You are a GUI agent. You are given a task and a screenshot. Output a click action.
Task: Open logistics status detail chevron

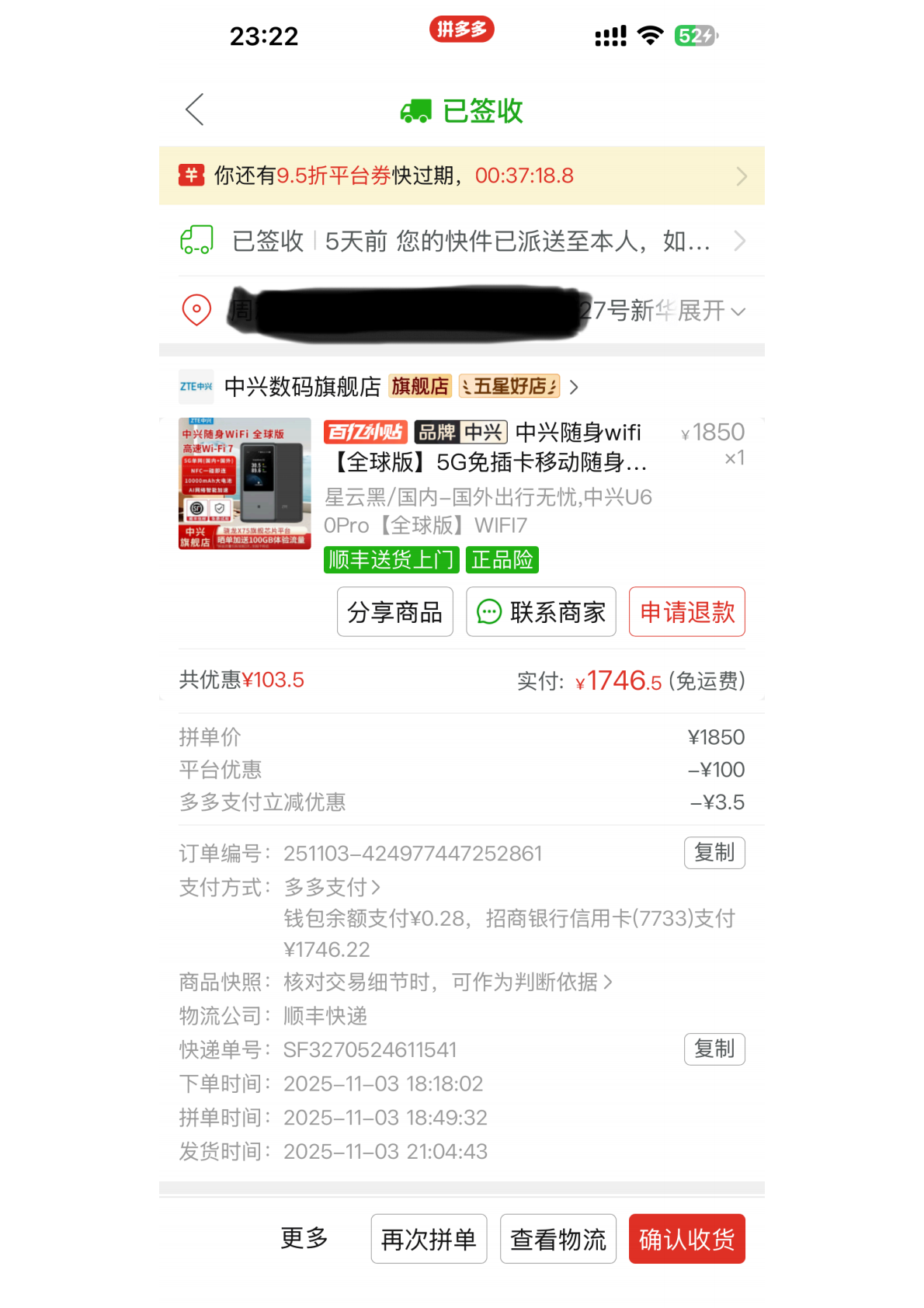point(740,241)
